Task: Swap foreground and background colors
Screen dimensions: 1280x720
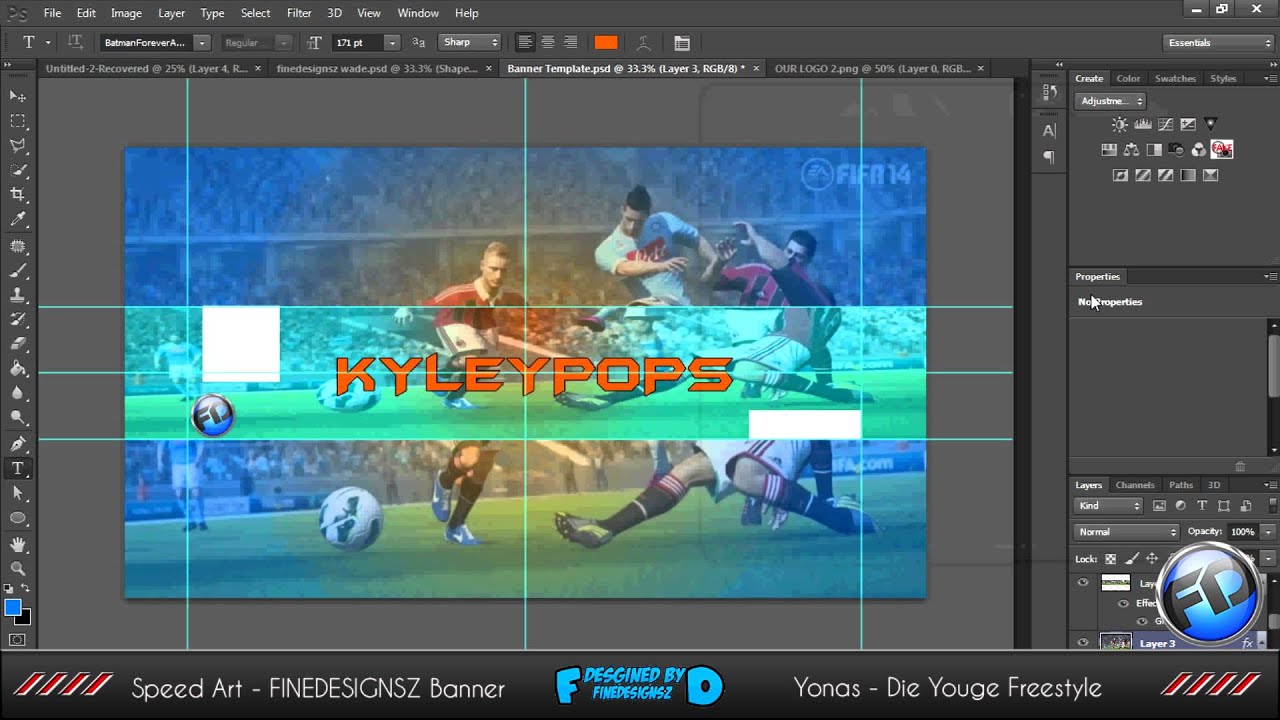Action: (x=25, y=588)
